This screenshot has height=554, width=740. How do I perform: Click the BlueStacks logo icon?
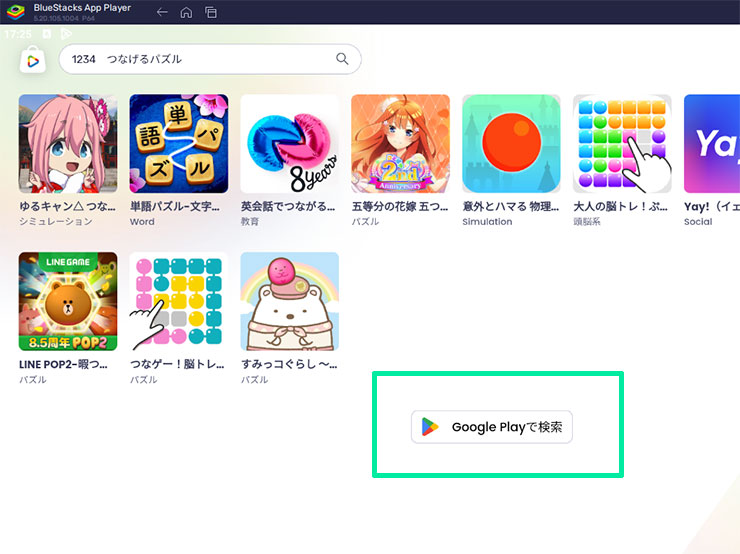[15, 12]
